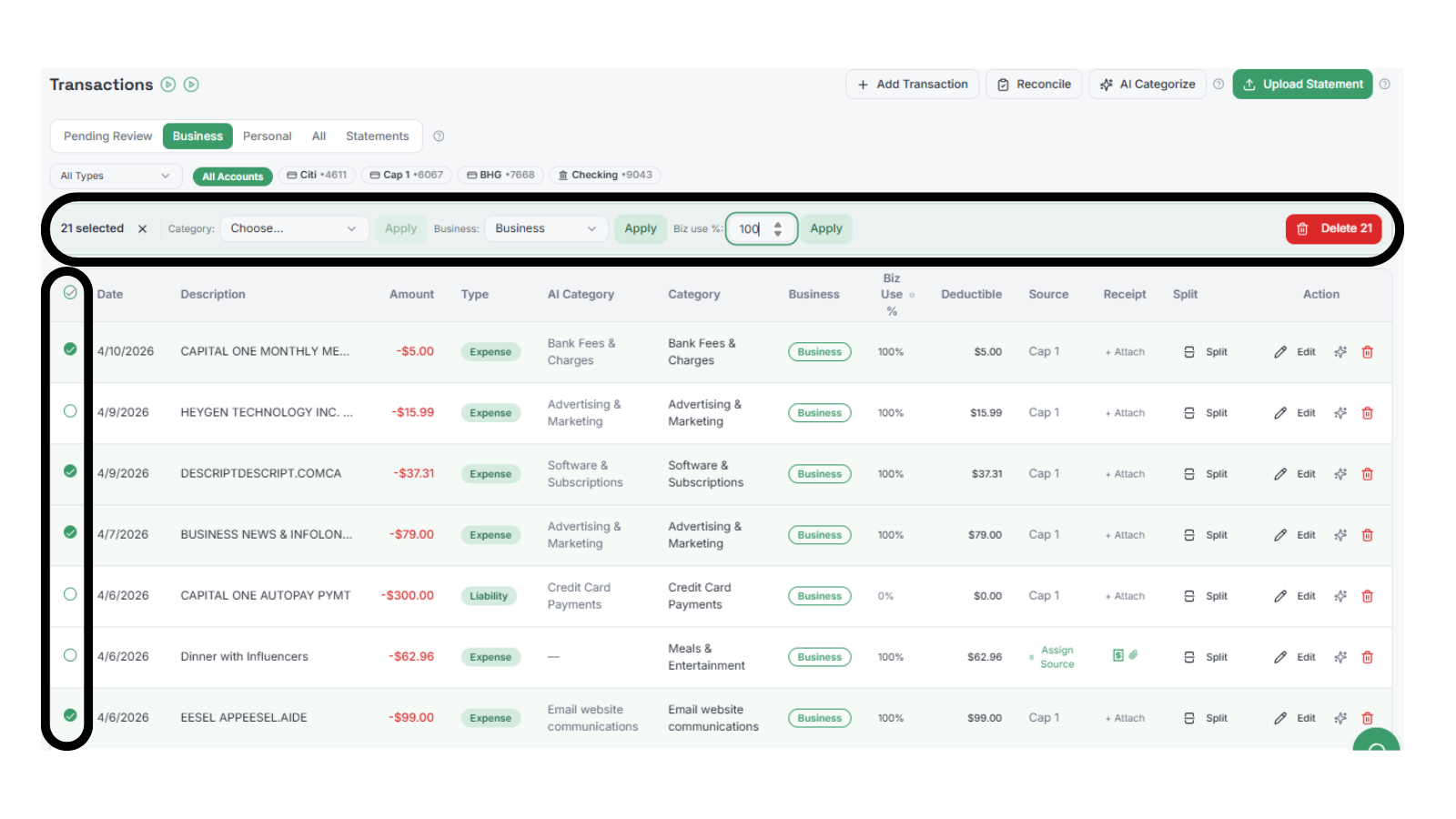Image resolution: width=1456 pixels, height=819 pixels.
Task: Click the Amount column header
Action: tap(411, 295)
